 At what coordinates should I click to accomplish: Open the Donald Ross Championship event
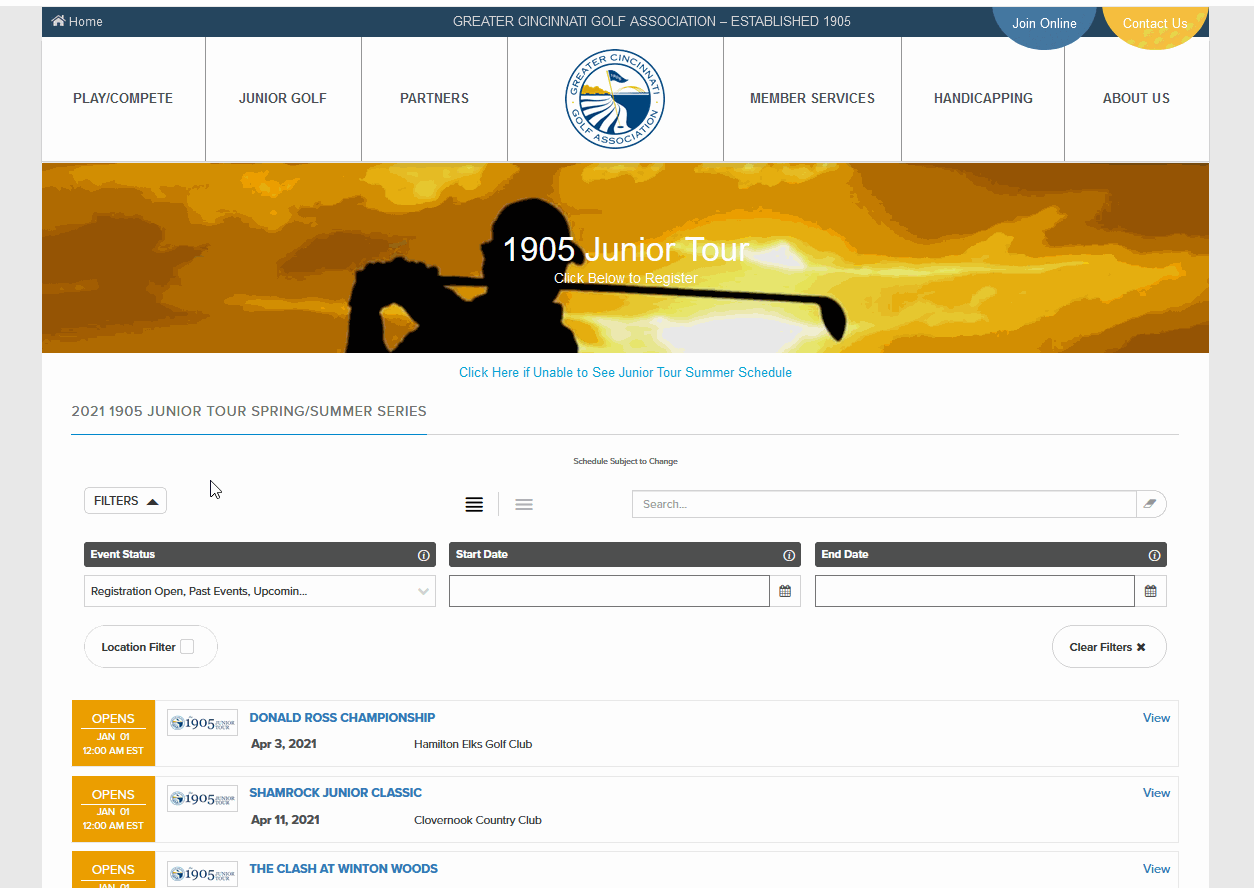pyautogui.click(x=342, y=717)
